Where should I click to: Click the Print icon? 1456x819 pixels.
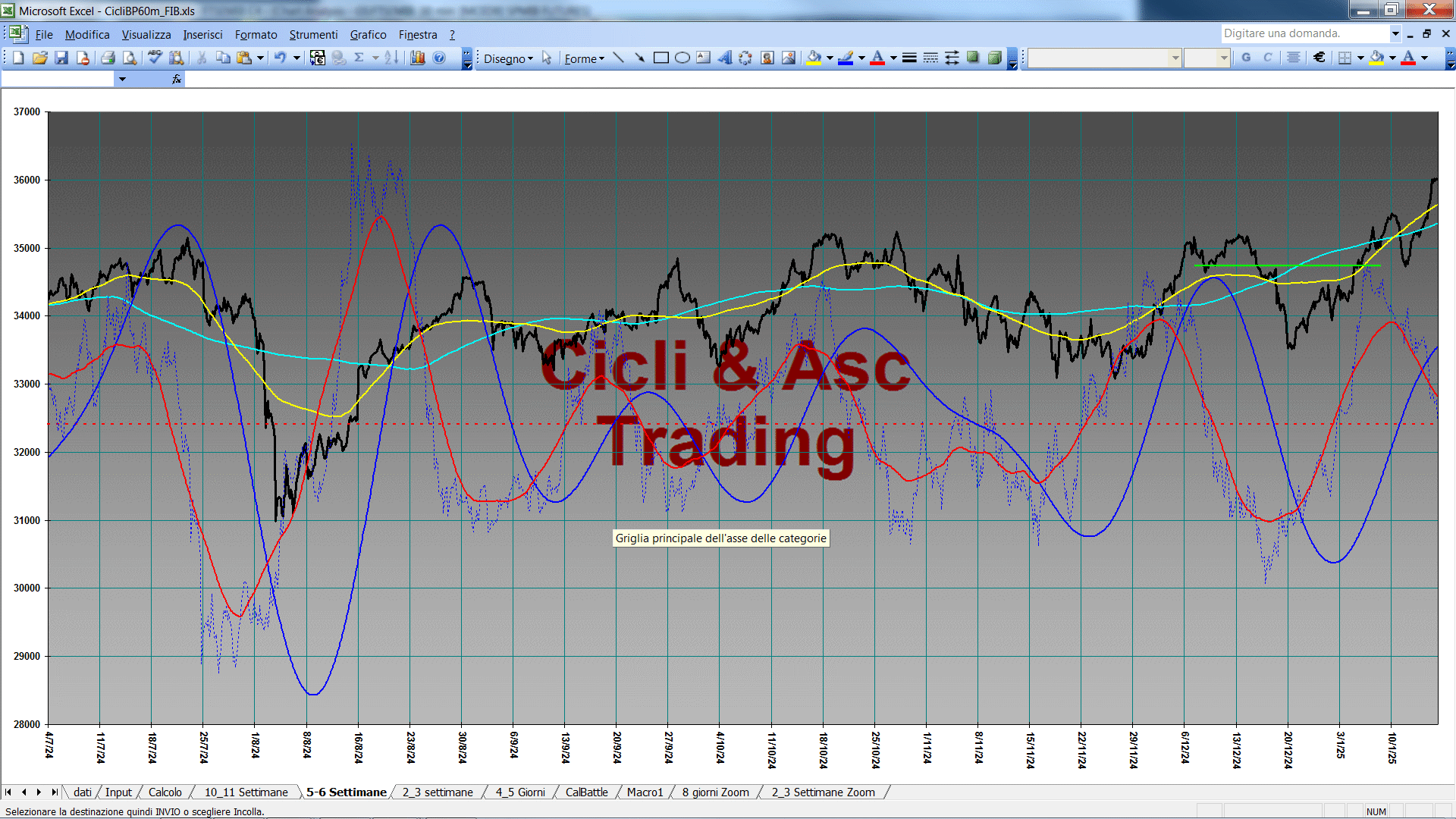[x=108, y=58]
